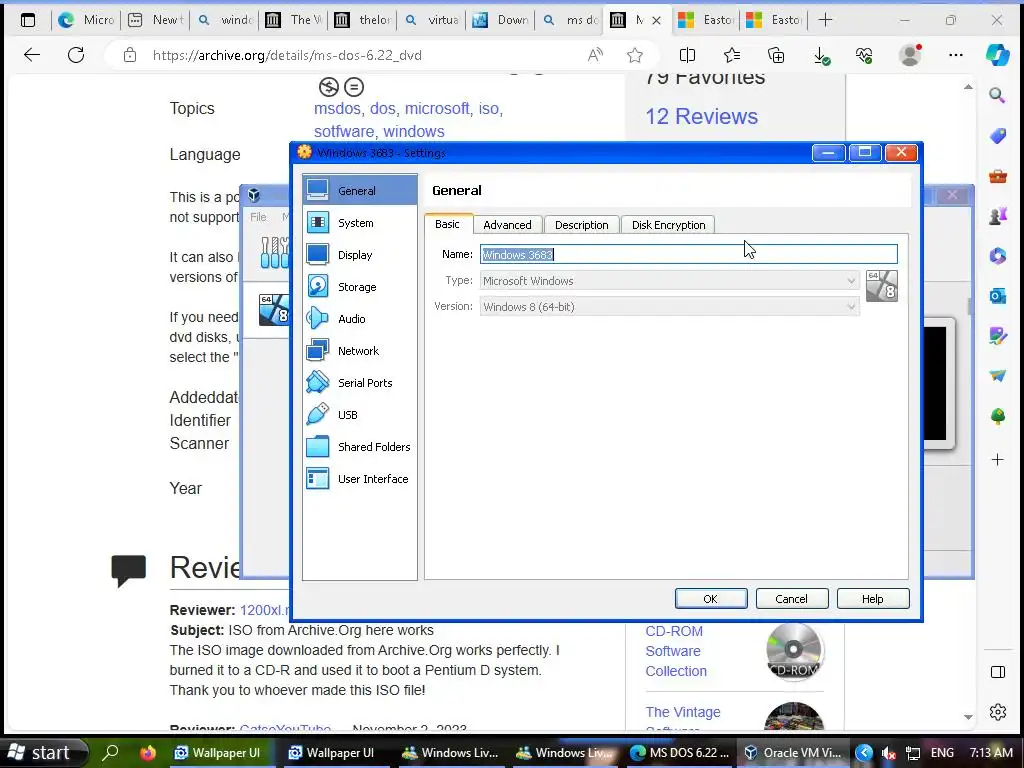1024x768 pixels.
Task: Open the Display settings category
Action: click(359, 255)
